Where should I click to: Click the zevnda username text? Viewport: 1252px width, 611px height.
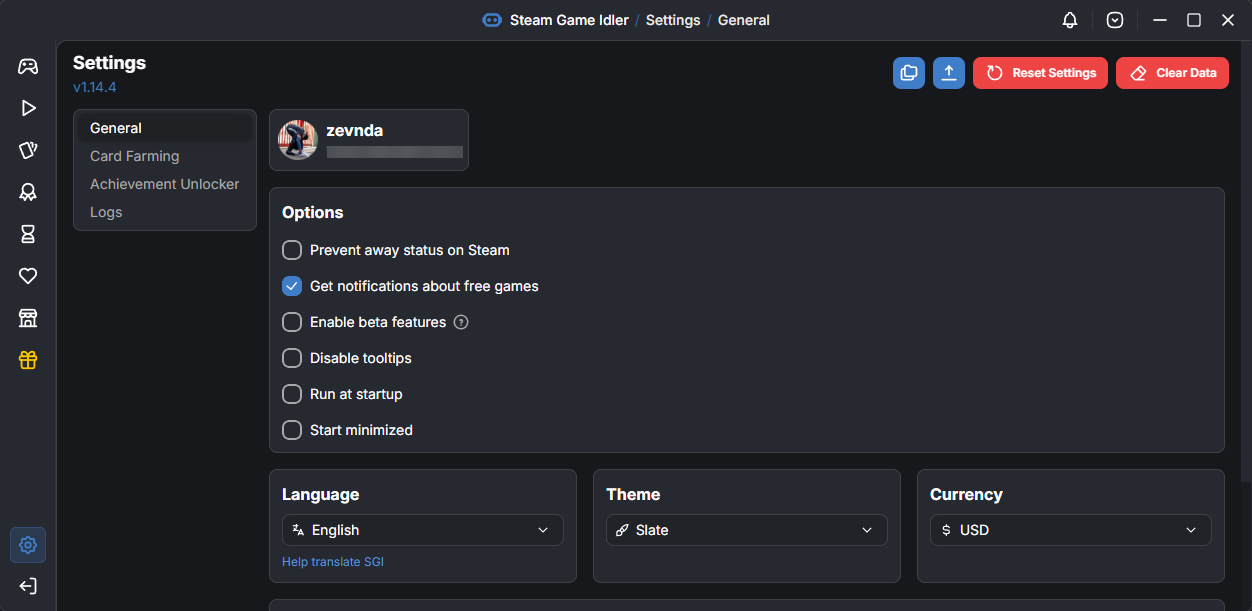click(x=354, y=130)
